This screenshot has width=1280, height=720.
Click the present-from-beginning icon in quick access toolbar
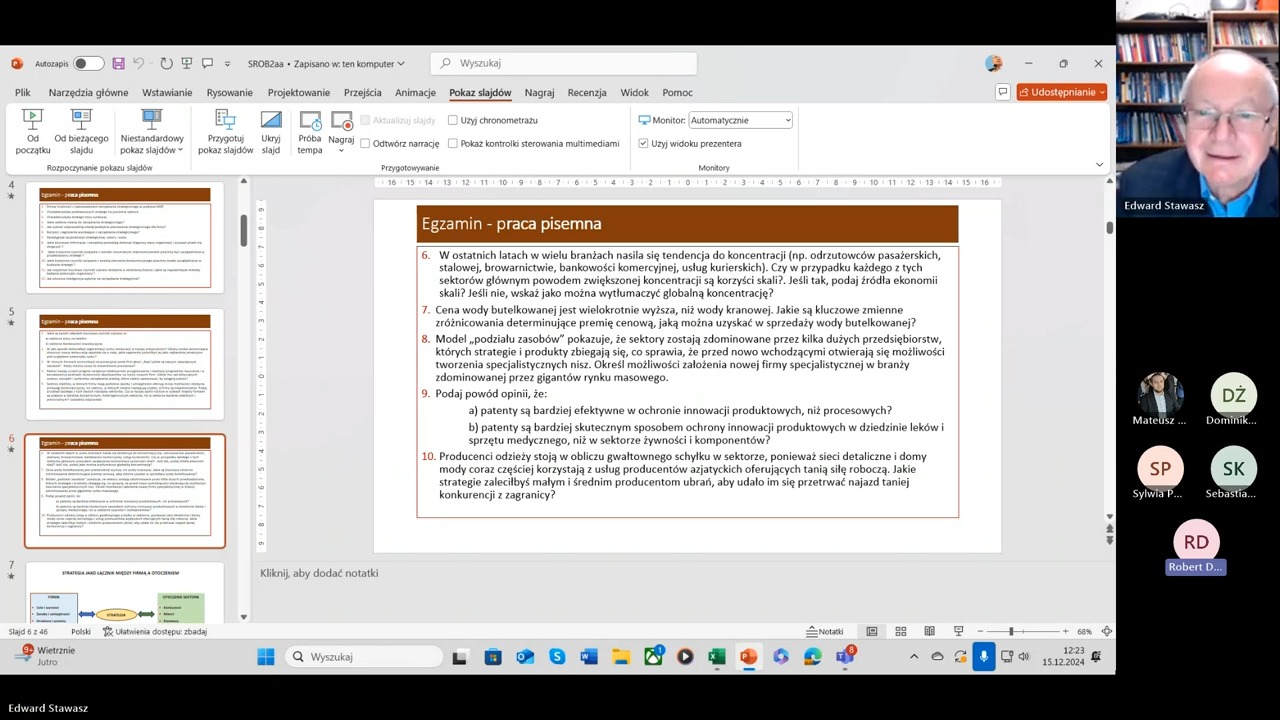pyautogui.click(x=187, y=64)
